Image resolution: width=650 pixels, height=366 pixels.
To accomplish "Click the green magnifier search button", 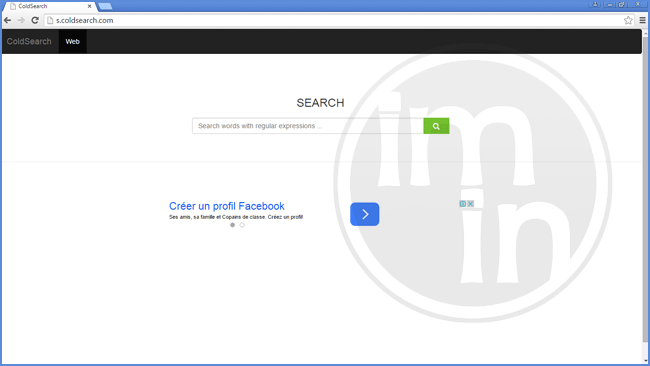I will pos(436,126).
